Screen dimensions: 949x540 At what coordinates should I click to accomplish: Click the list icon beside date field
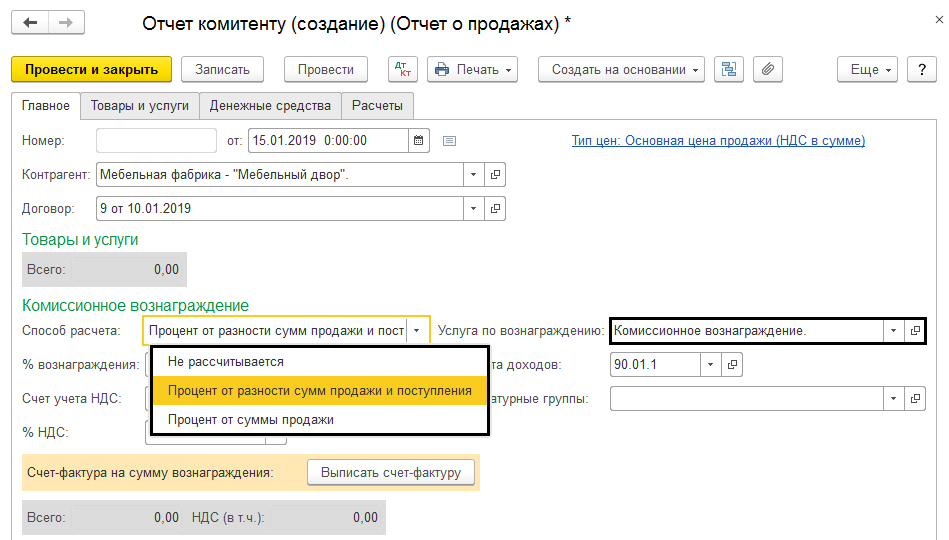point(449,141)
